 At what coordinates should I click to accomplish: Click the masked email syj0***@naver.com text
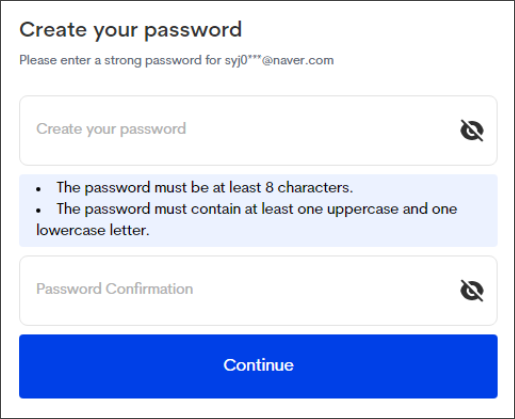click(279, 60)
